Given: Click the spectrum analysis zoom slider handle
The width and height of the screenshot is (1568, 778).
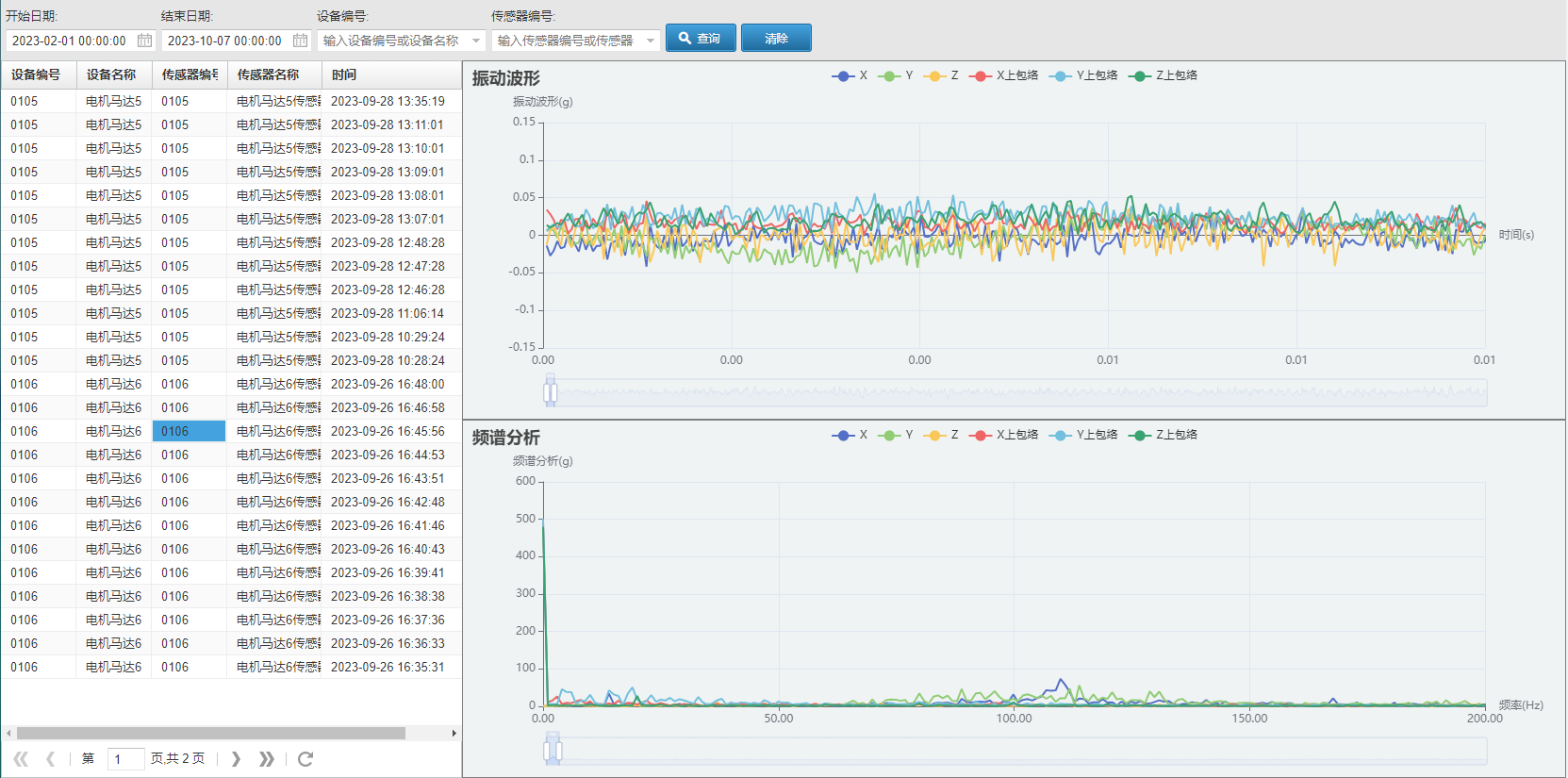Looking at the screenshot, I should pyautogui.click(x=553, y=750).
